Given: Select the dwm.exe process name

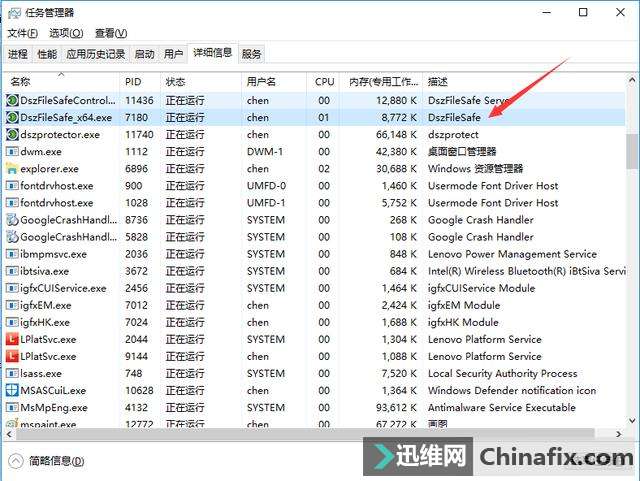Looking at the screenshot, I should coord(41,151).
